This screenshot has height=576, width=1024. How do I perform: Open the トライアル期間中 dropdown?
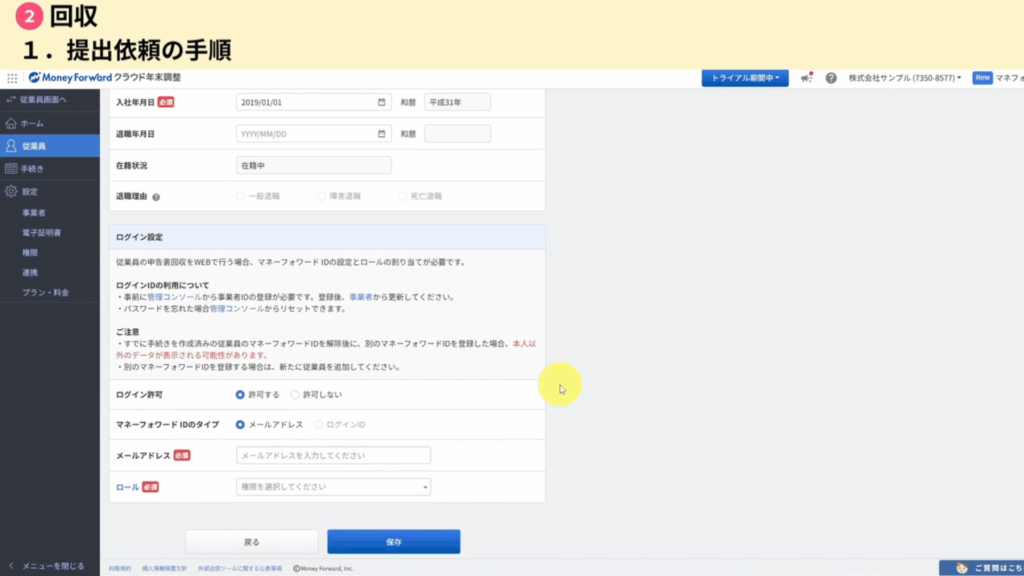[745, 78]
